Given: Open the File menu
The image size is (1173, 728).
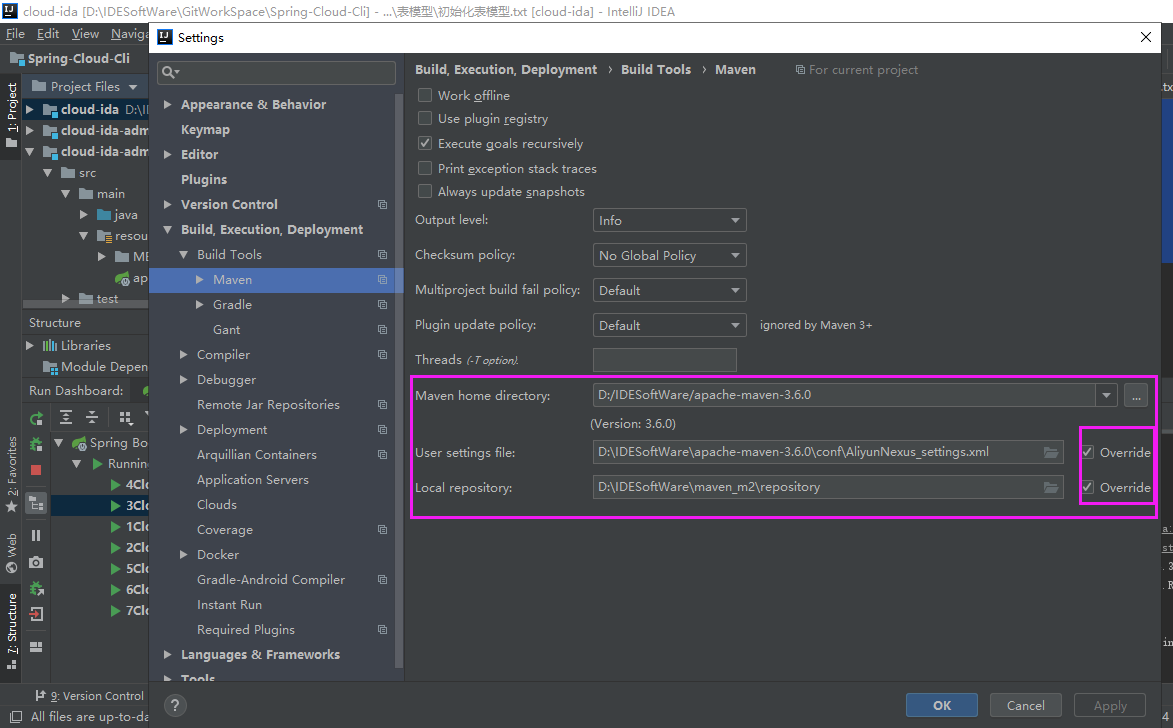Looking at the screenshot, I should 15,33.
